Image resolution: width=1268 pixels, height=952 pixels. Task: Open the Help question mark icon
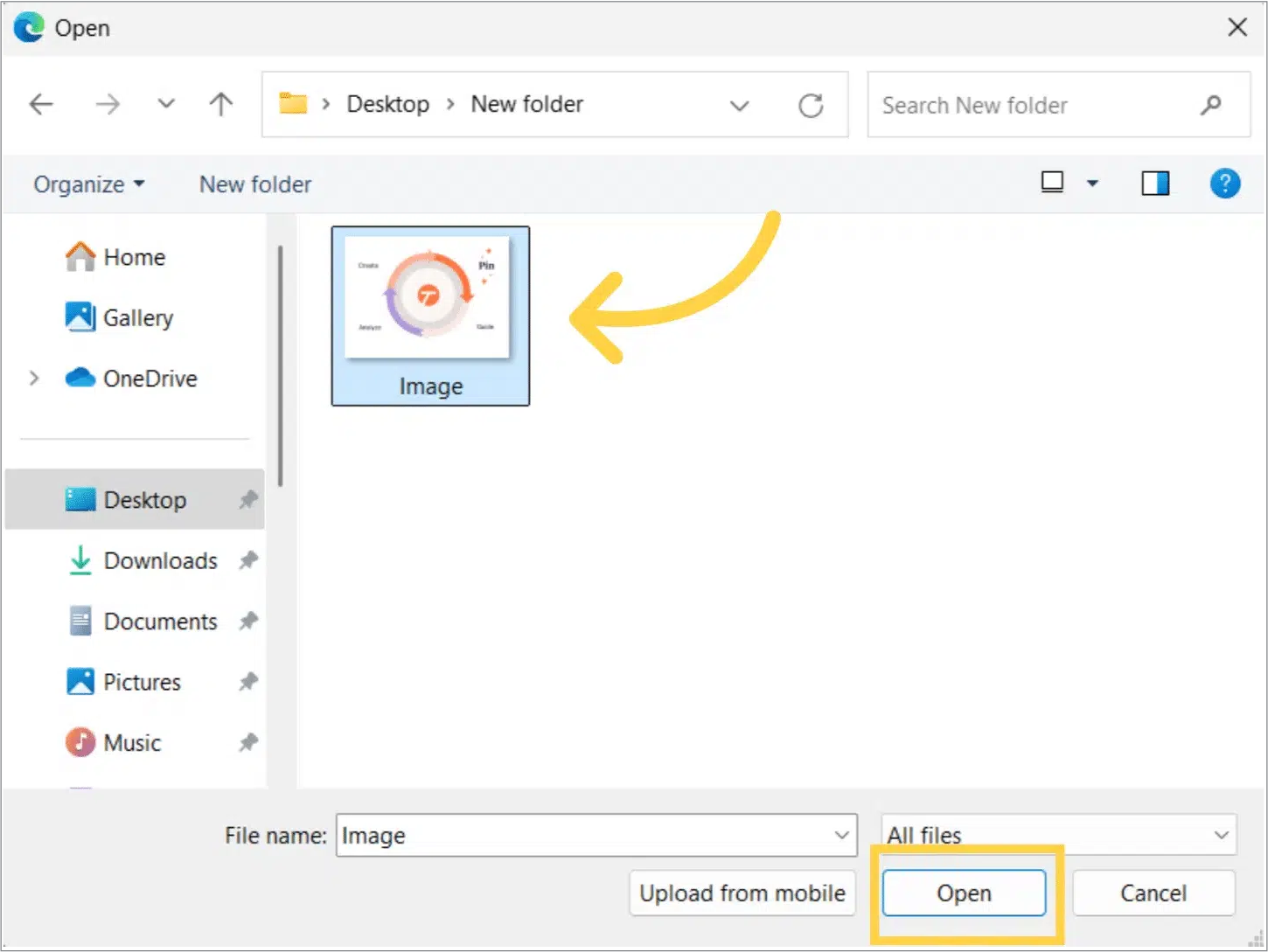point(1224,184)
